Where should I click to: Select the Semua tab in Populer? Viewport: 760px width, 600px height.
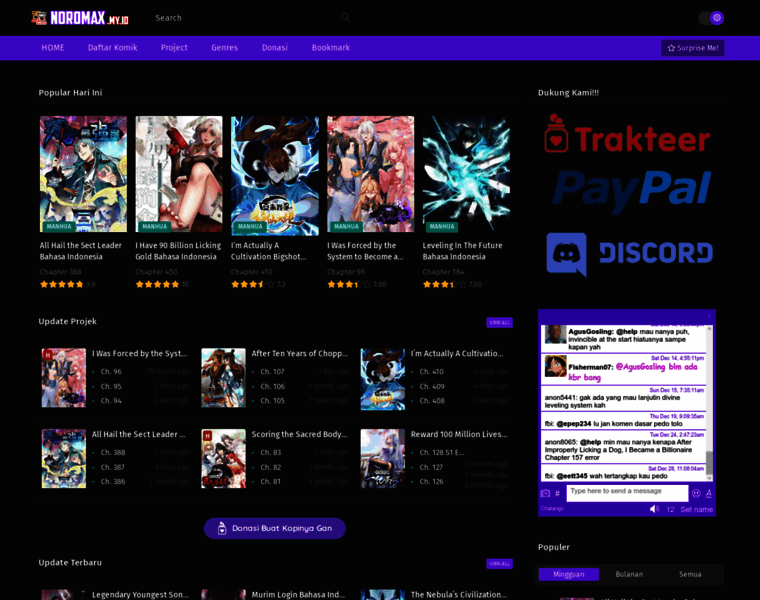tap(690, 574)
